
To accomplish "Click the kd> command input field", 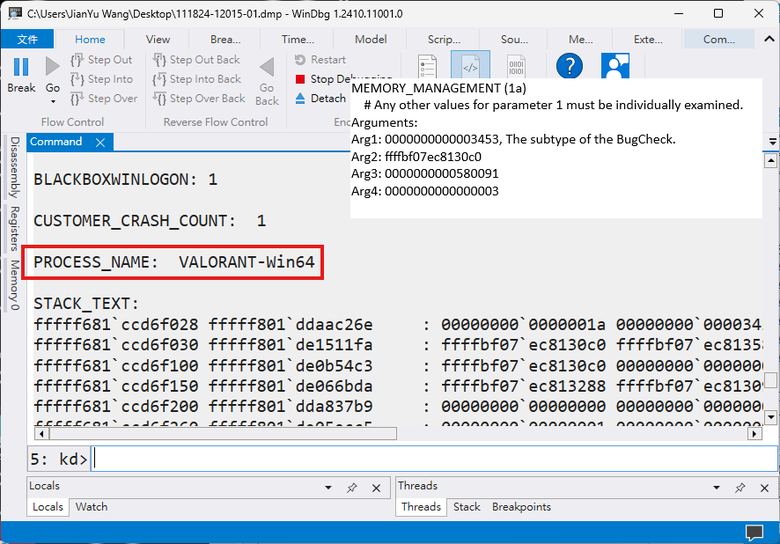I will click(x=434, y=458).
